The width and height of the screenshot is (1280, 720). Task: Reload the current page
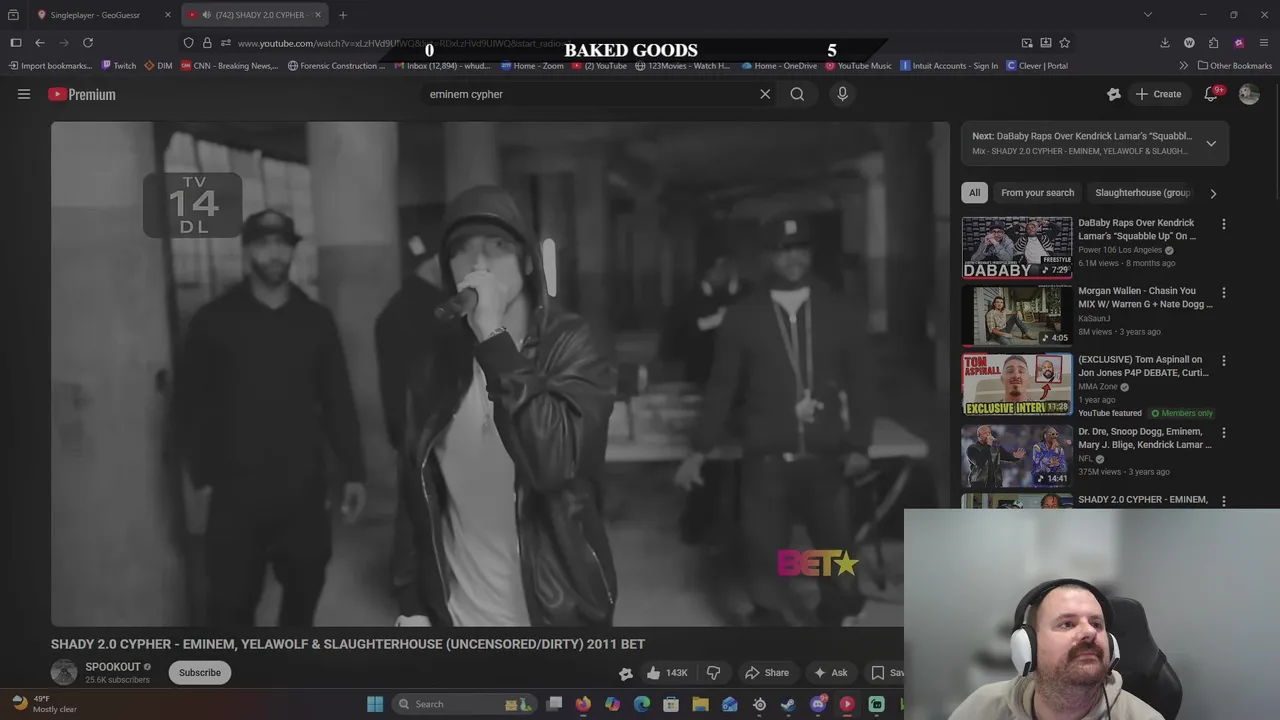(x=88, y=43)
